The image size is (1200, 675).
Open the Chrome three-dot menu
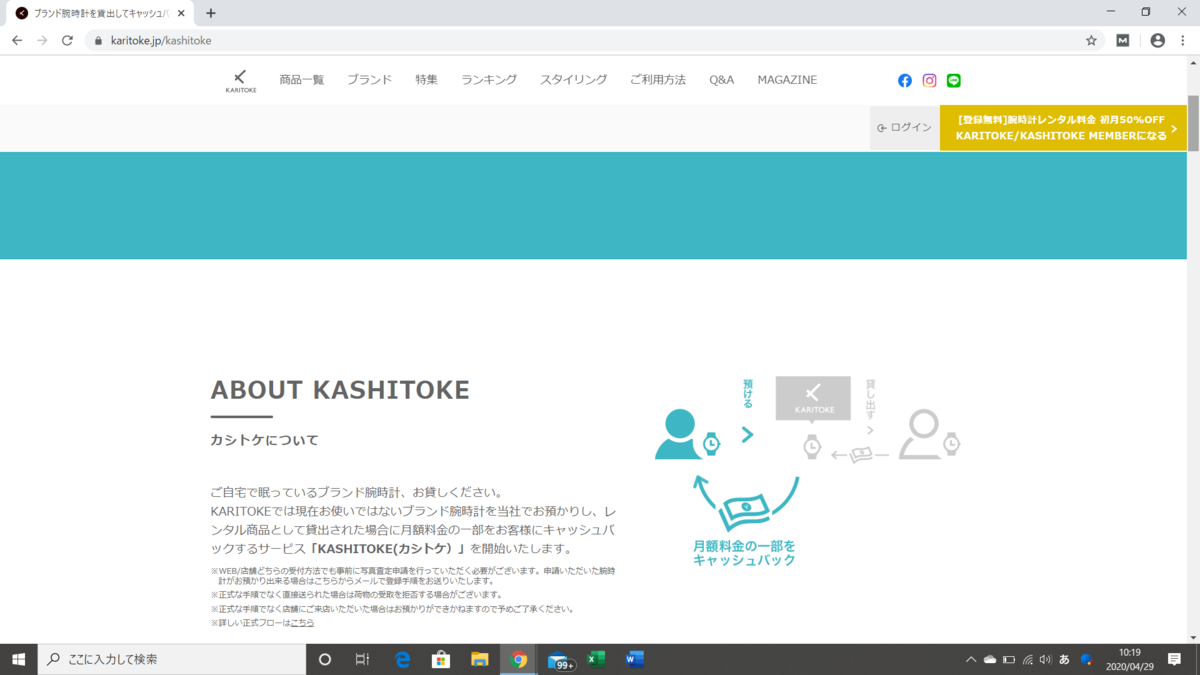click(1183, 40)
